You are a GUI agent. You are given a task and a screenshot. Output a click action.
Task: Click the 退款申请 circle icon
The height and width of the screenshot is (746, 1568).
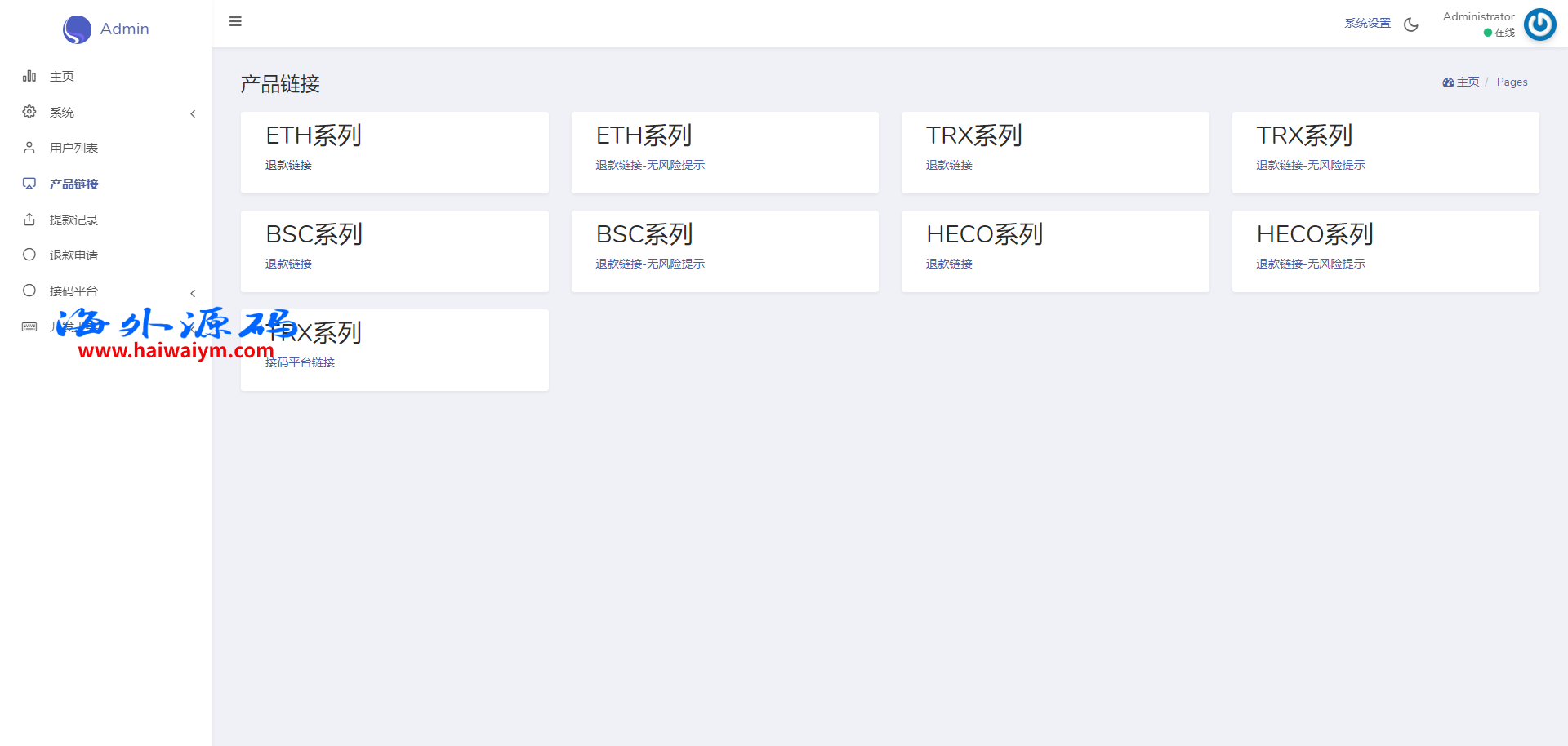(29, 255)
